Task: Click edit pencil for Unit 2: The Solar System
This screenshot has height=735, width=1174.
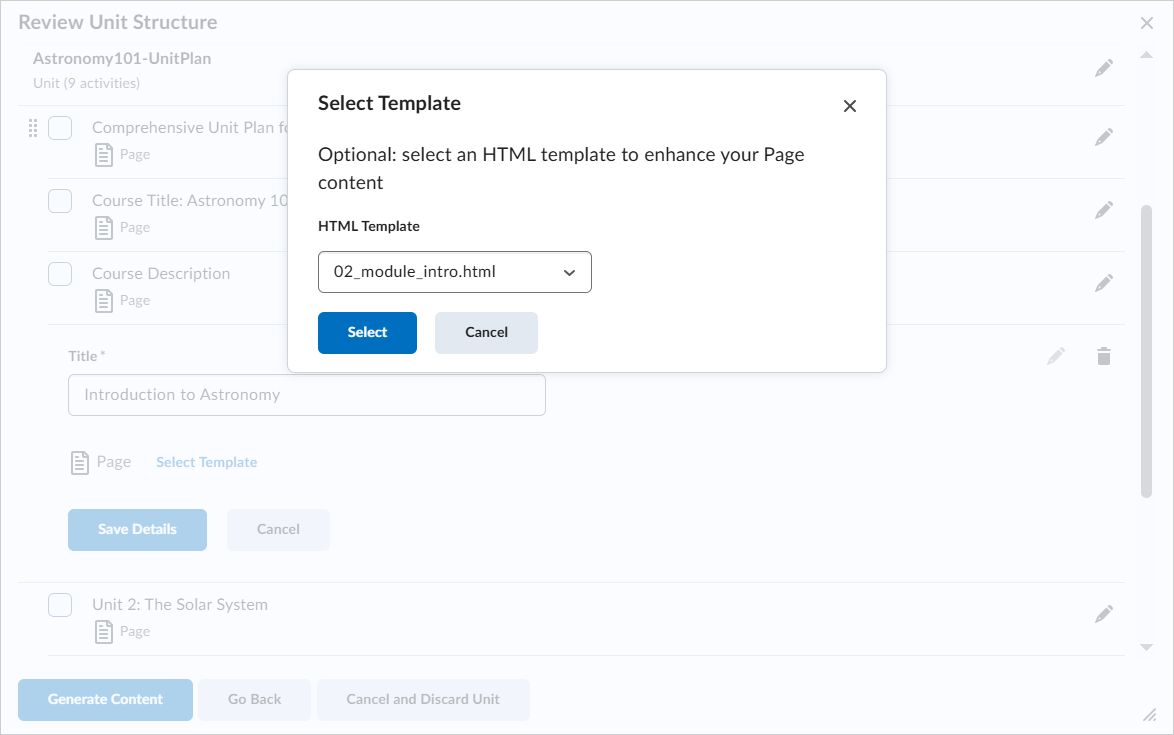Action: (1104, 615)
